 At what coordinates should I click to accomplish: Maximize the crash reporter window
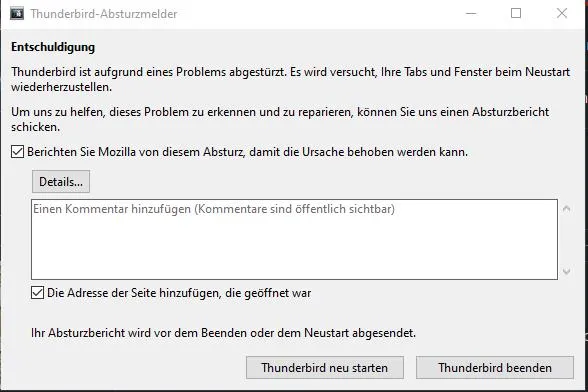(516, 14)
